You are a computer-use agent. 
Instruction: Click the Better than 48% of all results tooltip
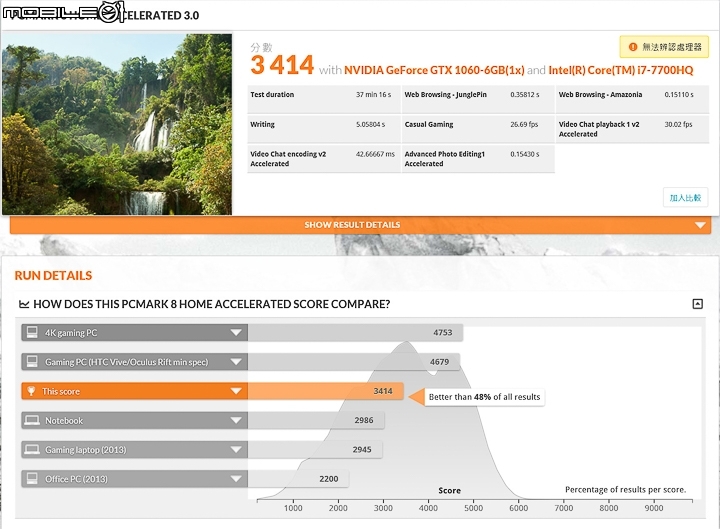(x=484, y=397)
